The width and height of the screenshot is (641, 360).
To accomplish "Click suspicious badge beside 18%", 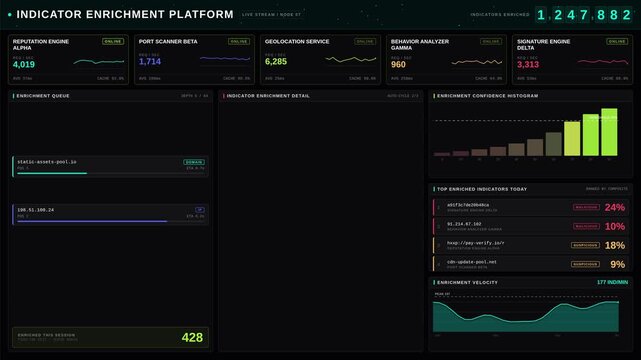I will (x=585, y=245).
